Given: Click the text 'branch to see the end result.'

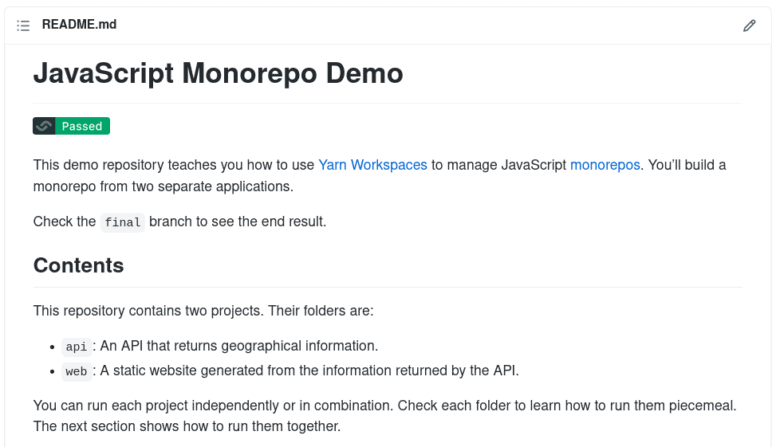Looking at the screenshot, I should coord(238,221).
